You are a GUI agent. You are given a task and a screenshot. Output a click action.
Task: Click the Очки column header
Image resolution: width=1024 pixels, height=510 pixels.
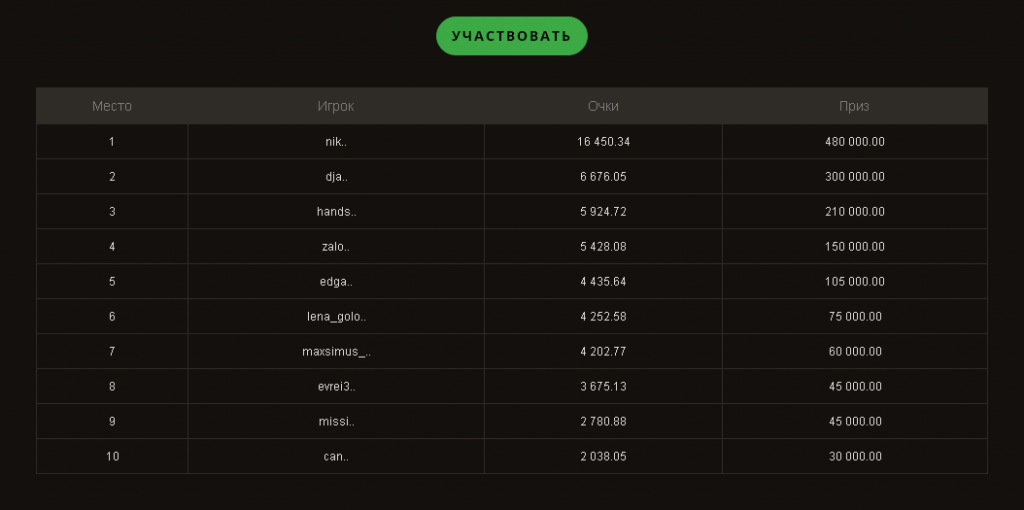click(x=603, y=106)
